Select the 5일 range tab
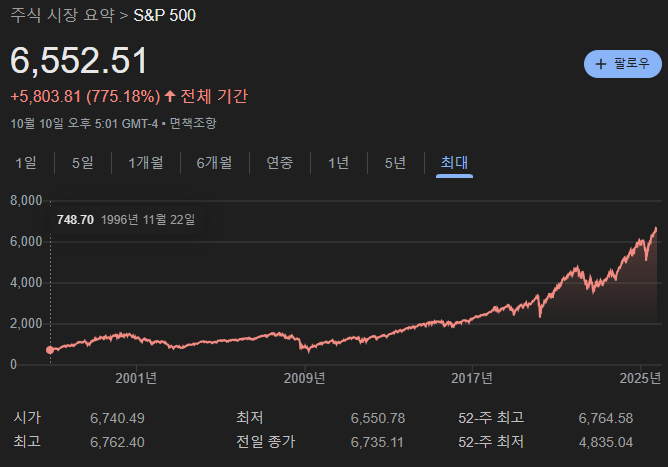The image size is (668, 467). [82, 163]
